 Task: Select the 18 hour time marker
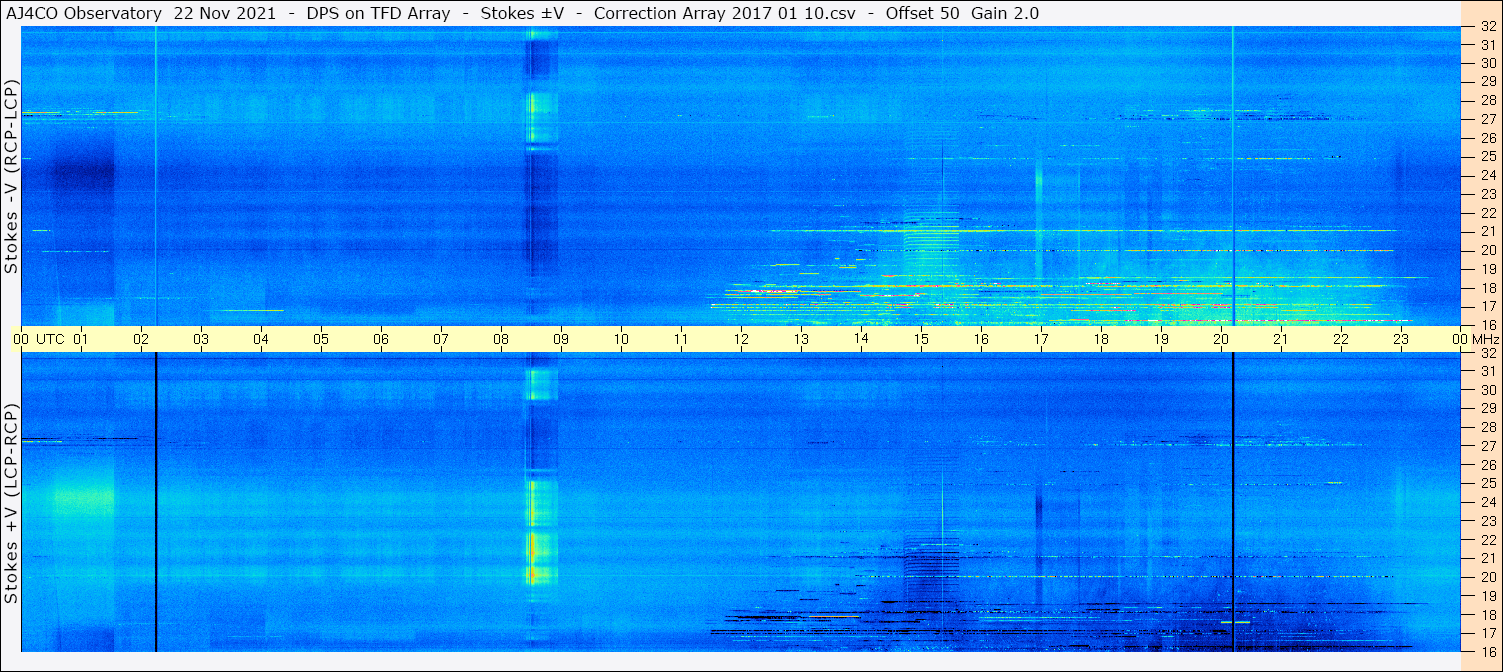pyautogui.click(x=1101, y=339)
